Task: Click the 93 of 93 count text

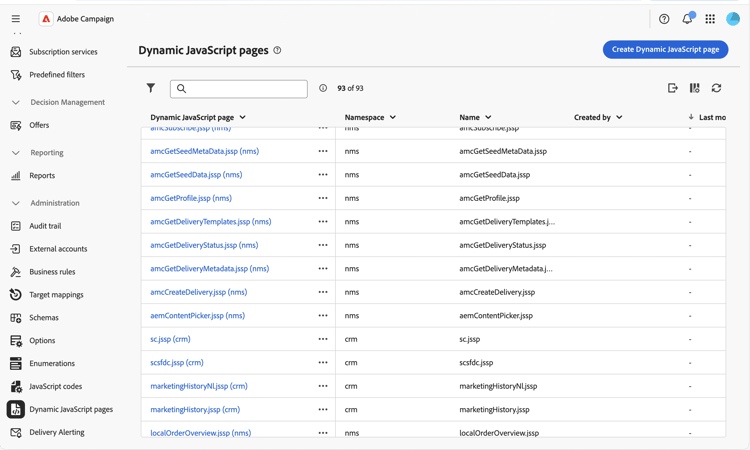Action: click(x=350, y=88)
